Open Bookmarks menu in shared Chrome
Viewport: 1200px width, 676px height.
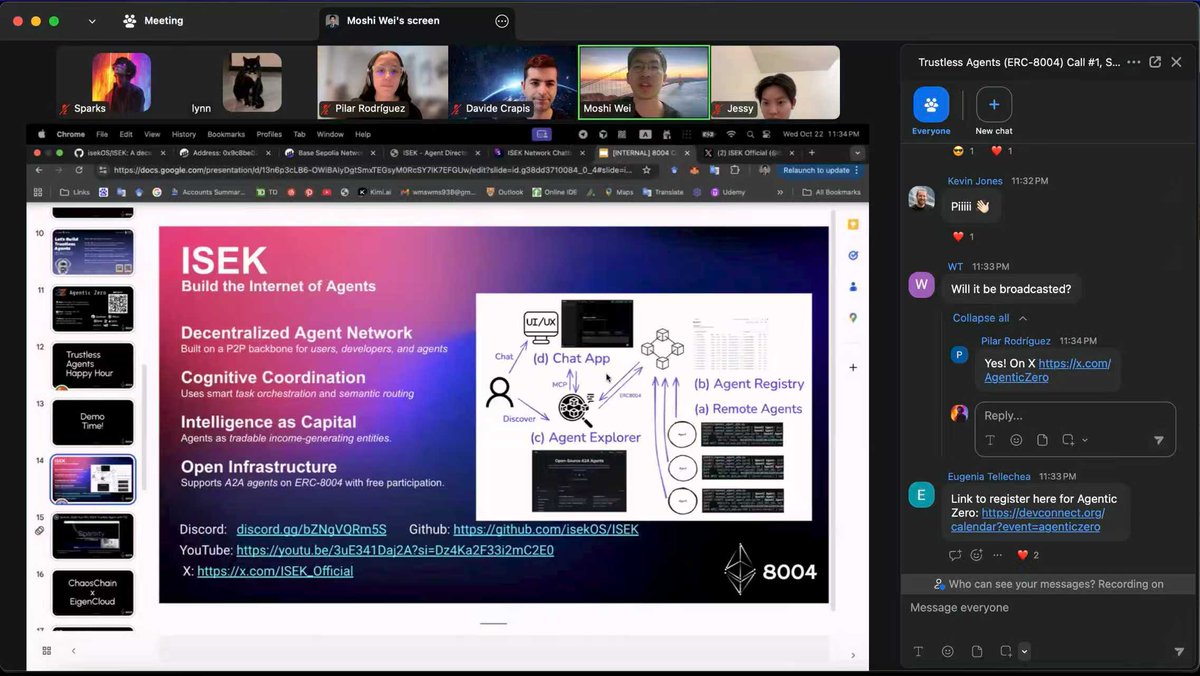point(226,134)
